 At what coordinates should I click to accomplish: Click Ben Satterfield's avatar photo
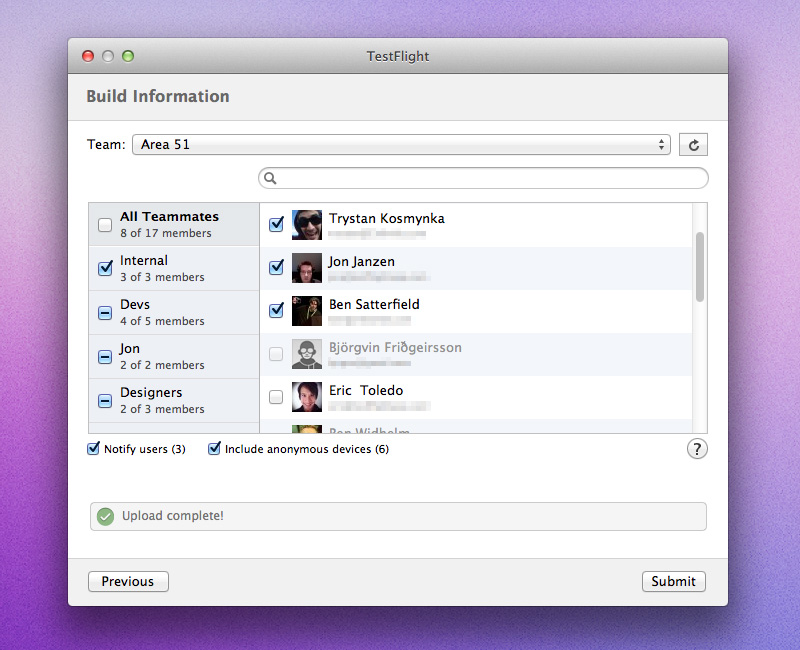(307, 311)
